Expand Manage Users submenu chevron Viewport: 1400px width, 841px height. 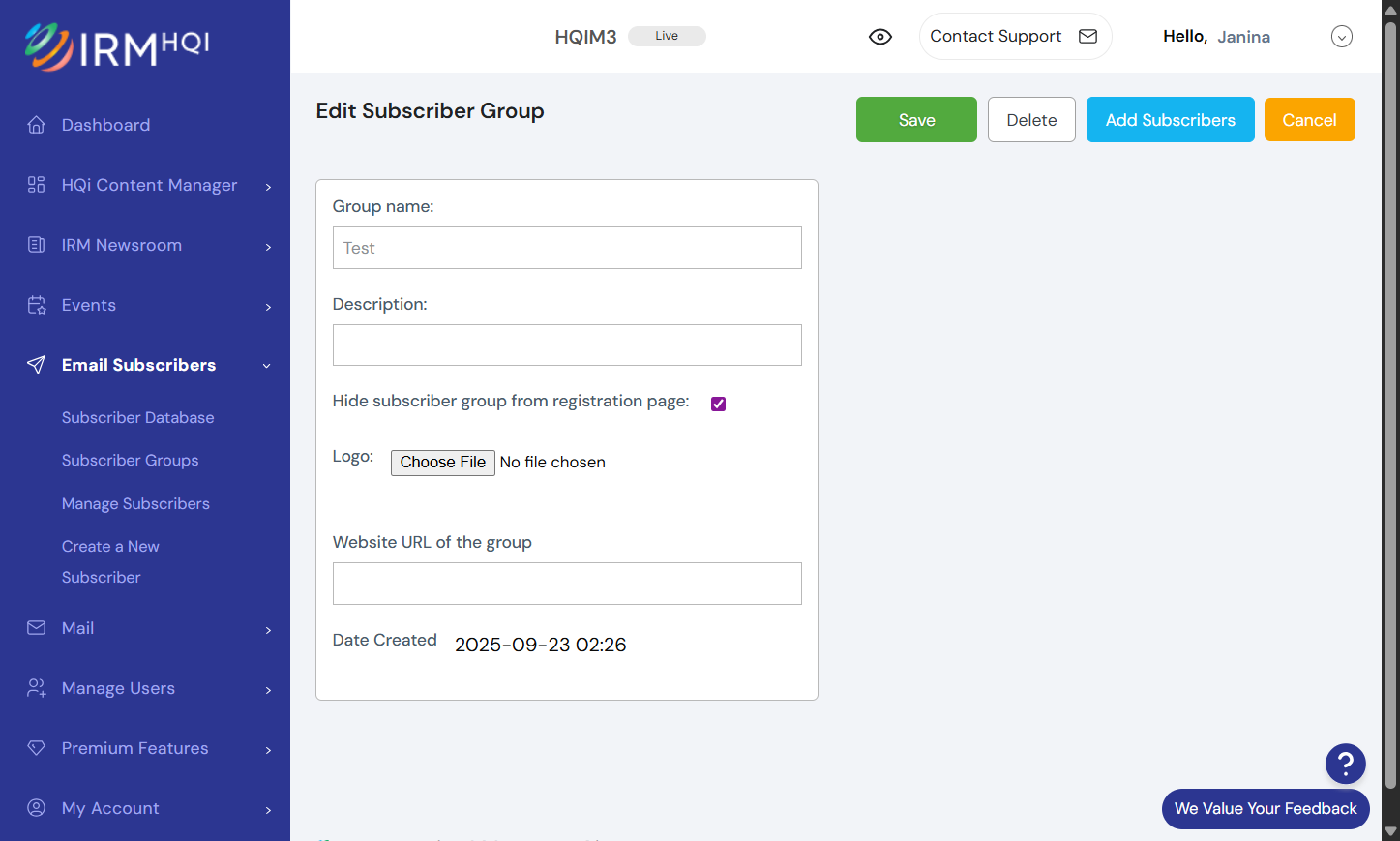click(x=268, y=690)
